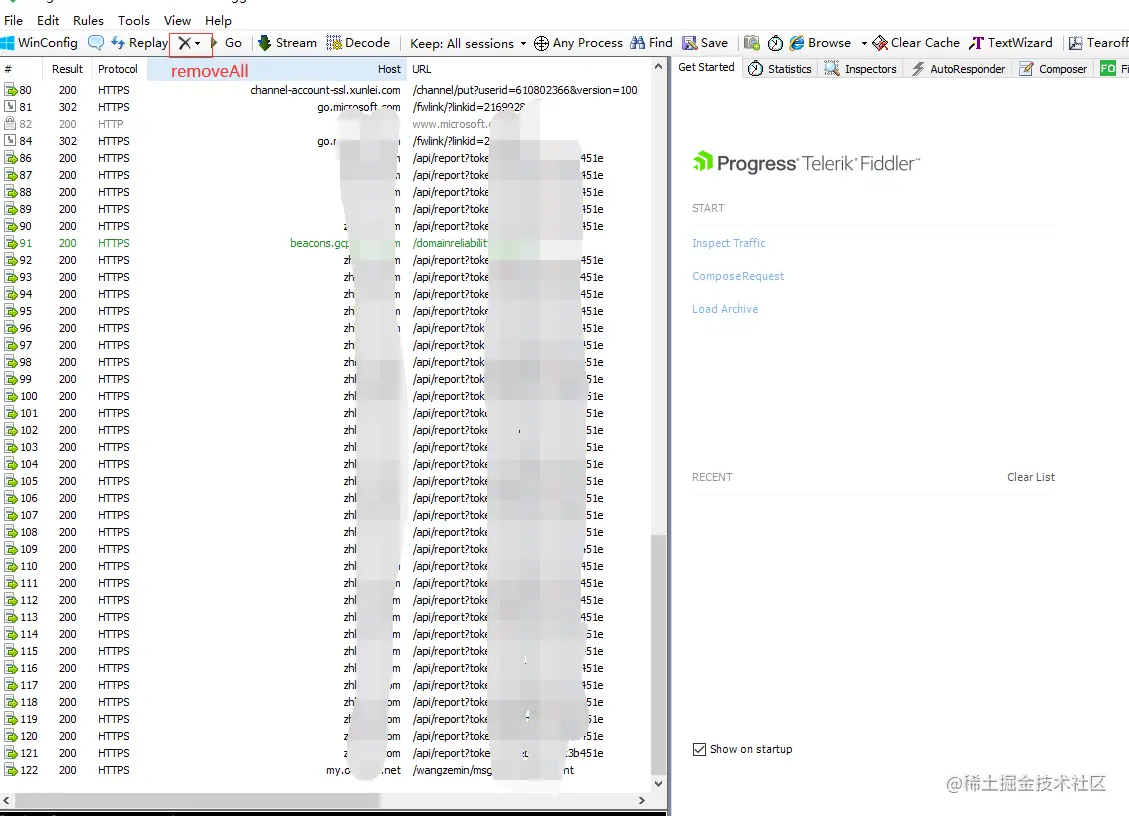This screenshot has width=1129, height=816.
Task: Switch to the Get Started tab
Action: point(706,67)
